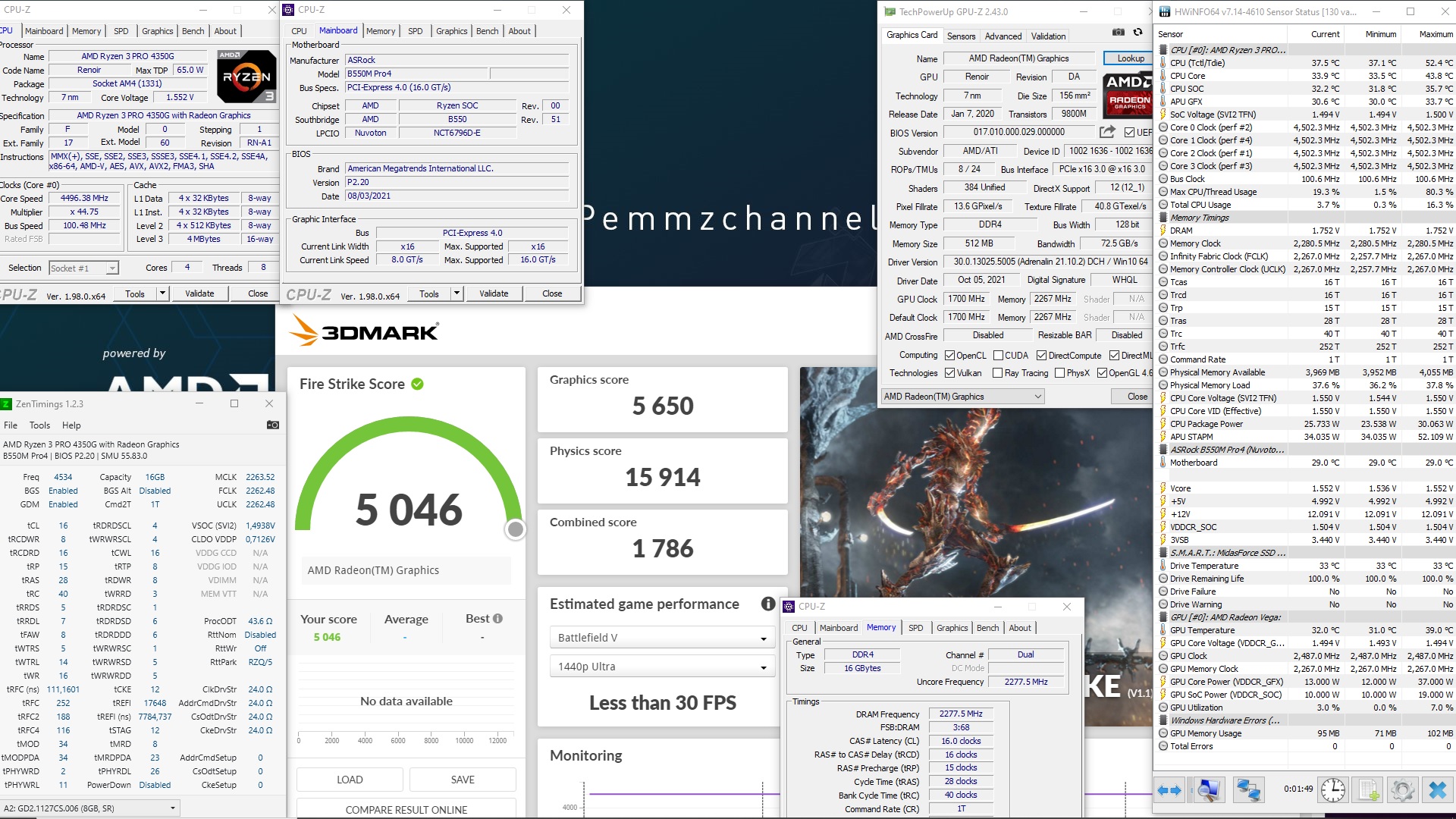Open Battlefield V game dropdown

pyautogui.click(x=662, y=638)
